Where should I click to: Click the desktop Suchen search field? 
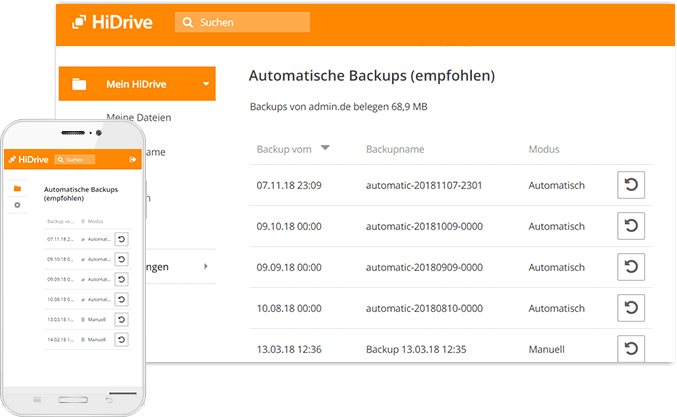pyautogui.click(x=242, y=22)
